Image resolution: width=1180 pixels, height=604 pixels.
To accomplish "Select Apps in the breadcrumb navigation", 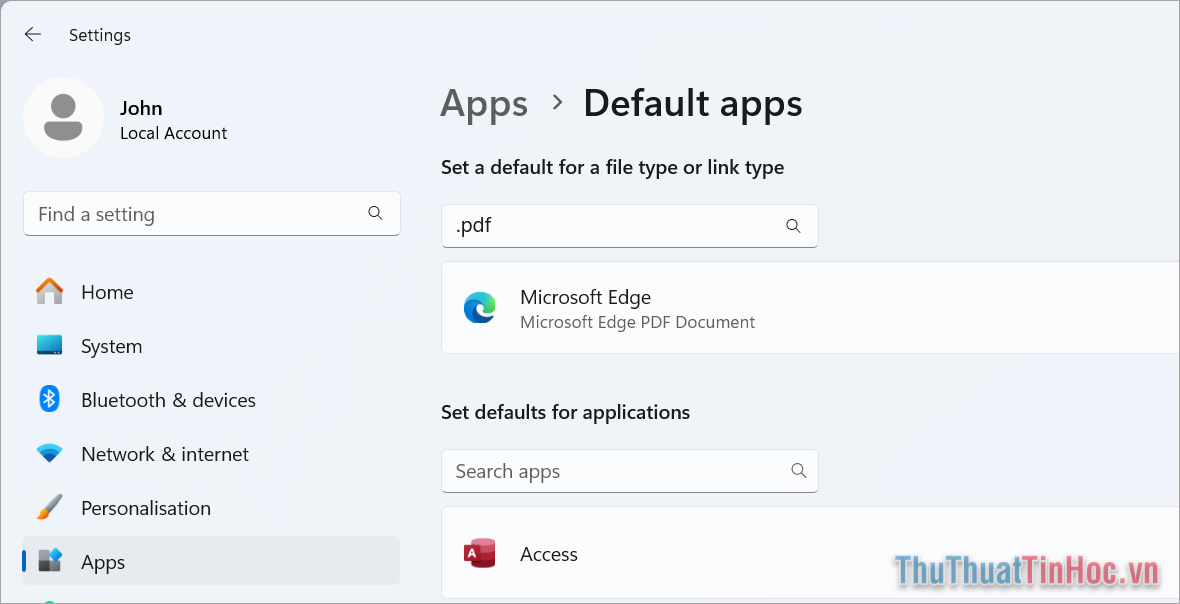I will 484,103.
